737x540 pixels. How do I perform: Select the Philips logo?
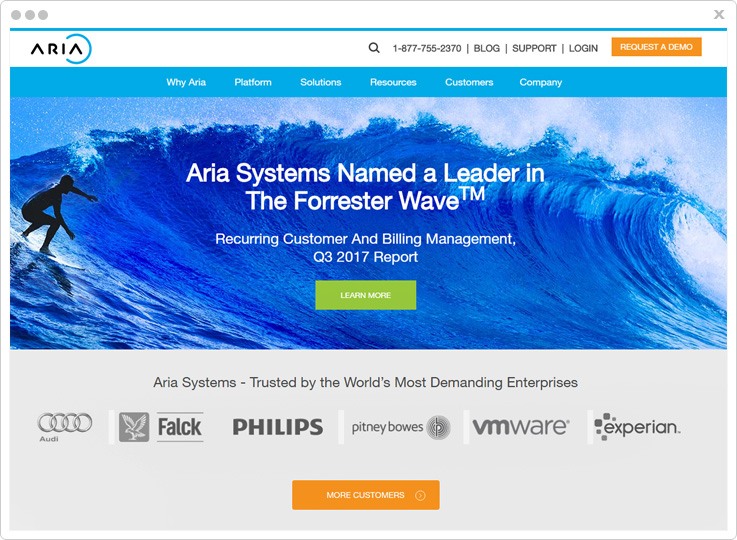(x=278, y=427)
